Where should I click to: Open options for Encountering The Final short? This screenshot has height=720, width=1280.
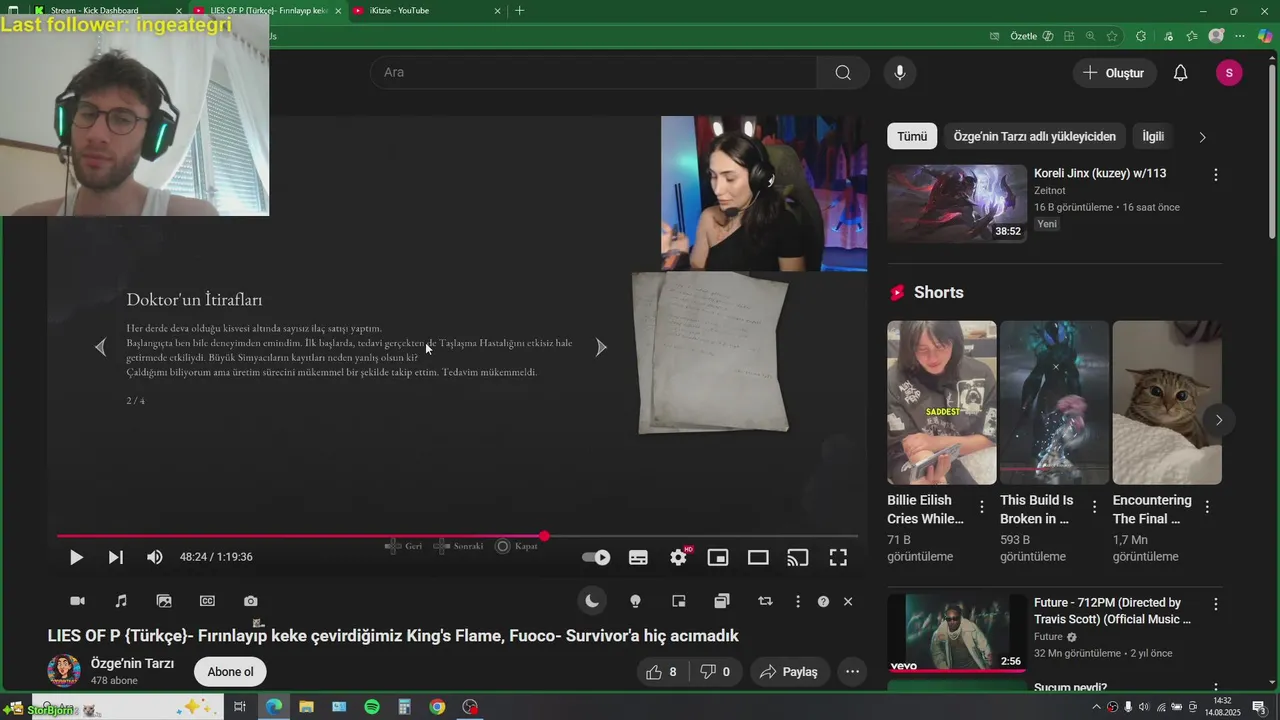pos(1207,507)
